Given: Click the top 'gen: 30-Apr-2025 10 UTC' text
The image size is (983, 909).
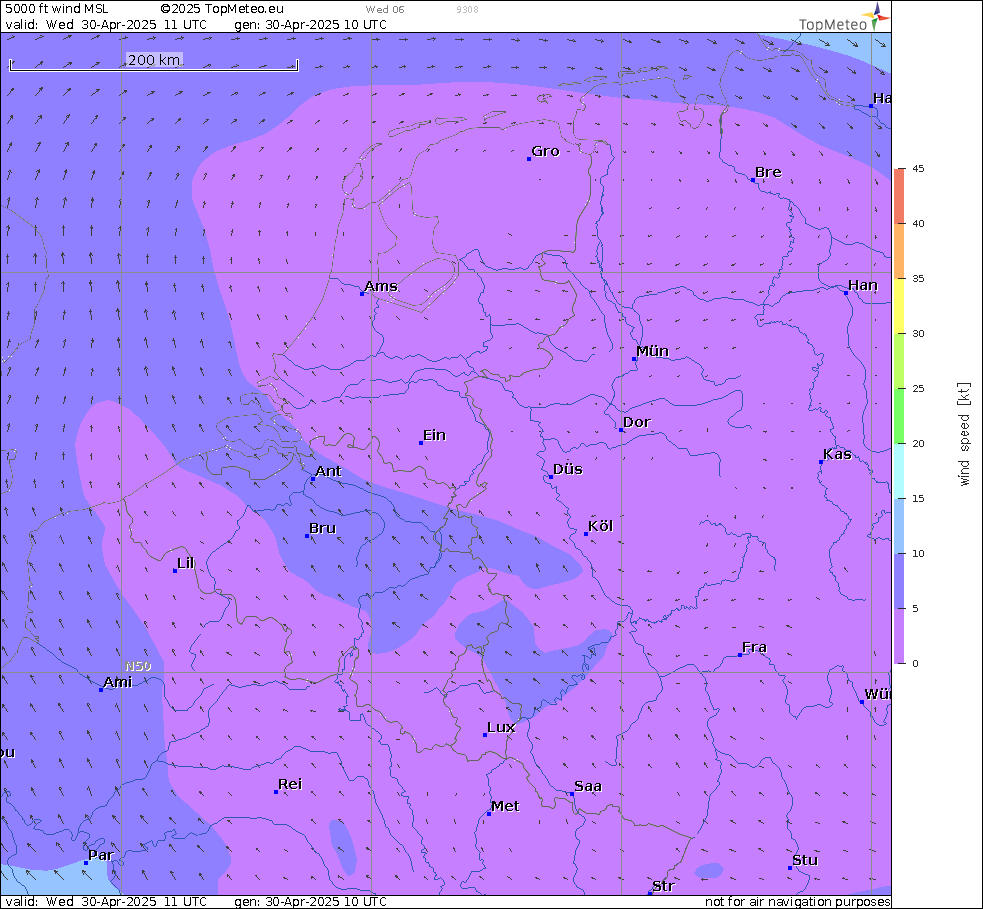Looking at the screenshot, I should pos(310,24).
